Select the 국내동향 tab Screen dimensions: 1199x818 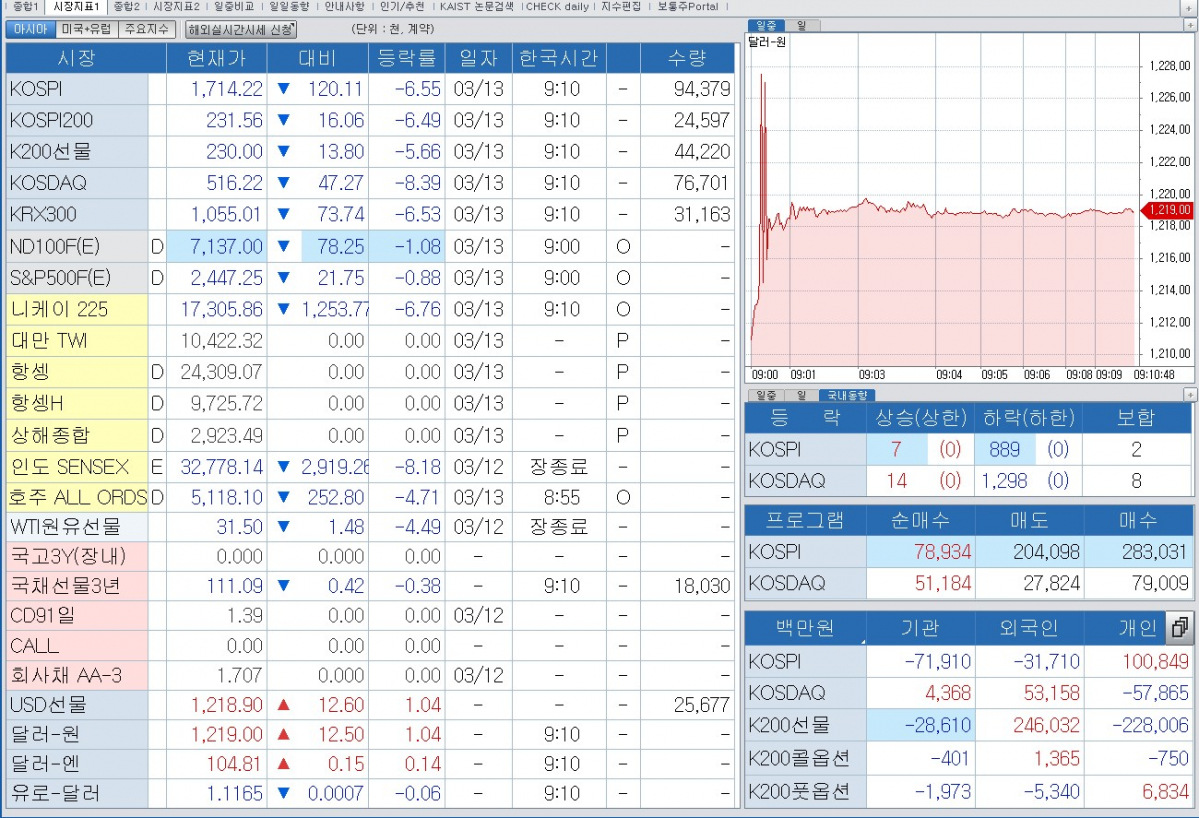pos(845,395)
